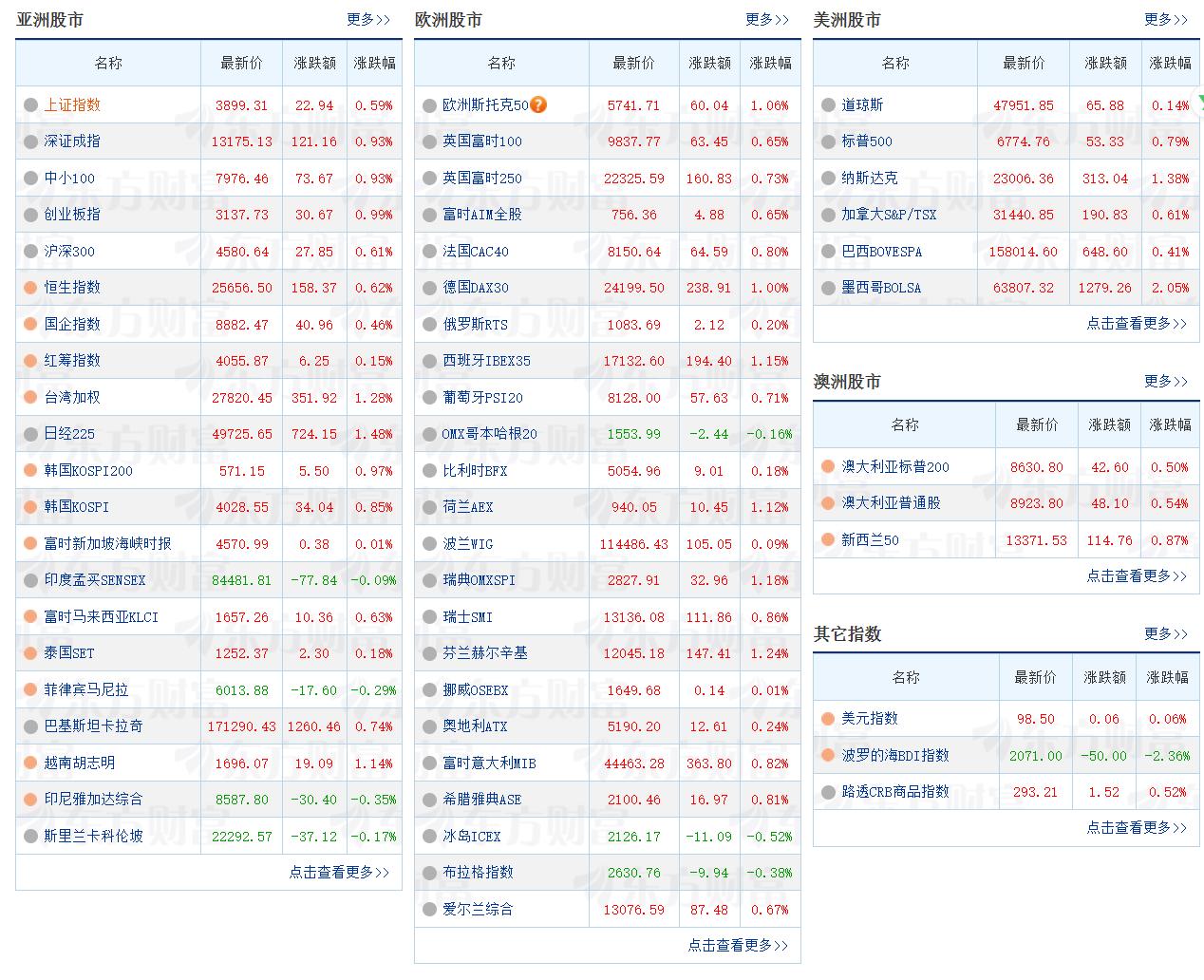The height and width of the screenshot is (980, 1204).
Task: Open the 更多 link for 其它指数
Action: [x=1166, y=634]
